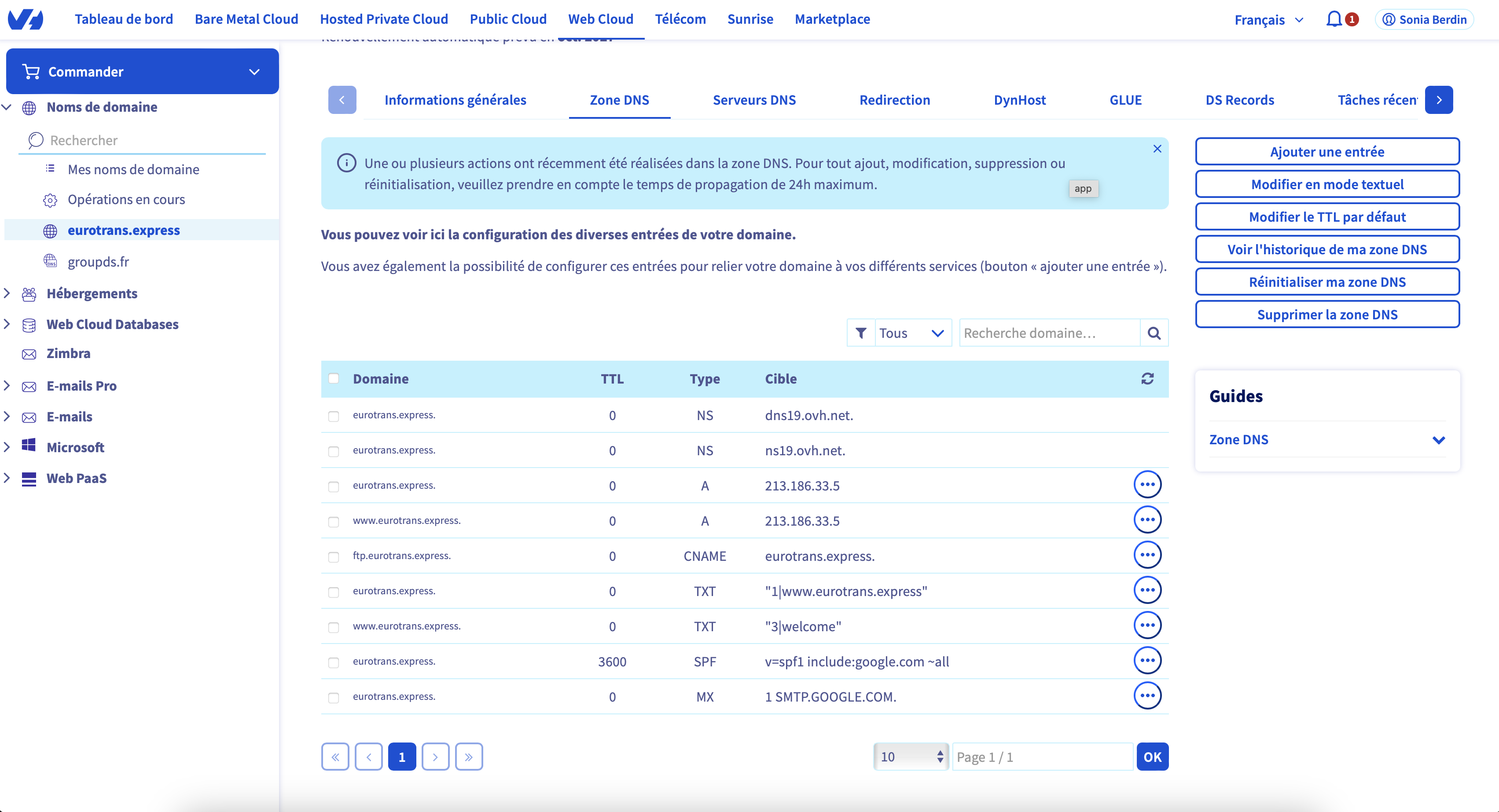This screenshot has height=812, width=1499.
Task: Refresh the DNS entries table
Action: pos(1147,379)
